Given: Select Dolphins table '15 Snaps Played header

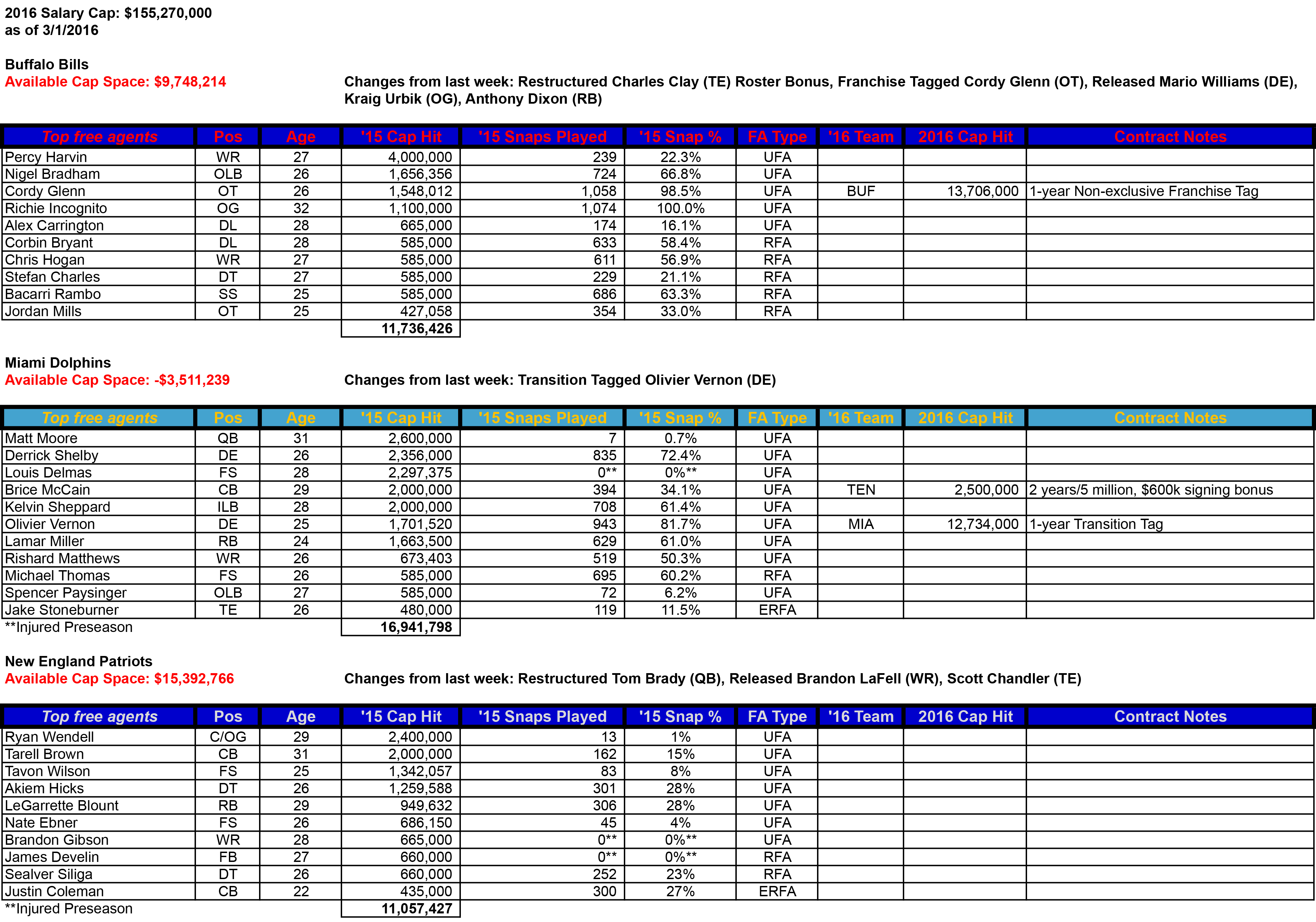Looking at the screenshot, I should [x=542, y=418].
